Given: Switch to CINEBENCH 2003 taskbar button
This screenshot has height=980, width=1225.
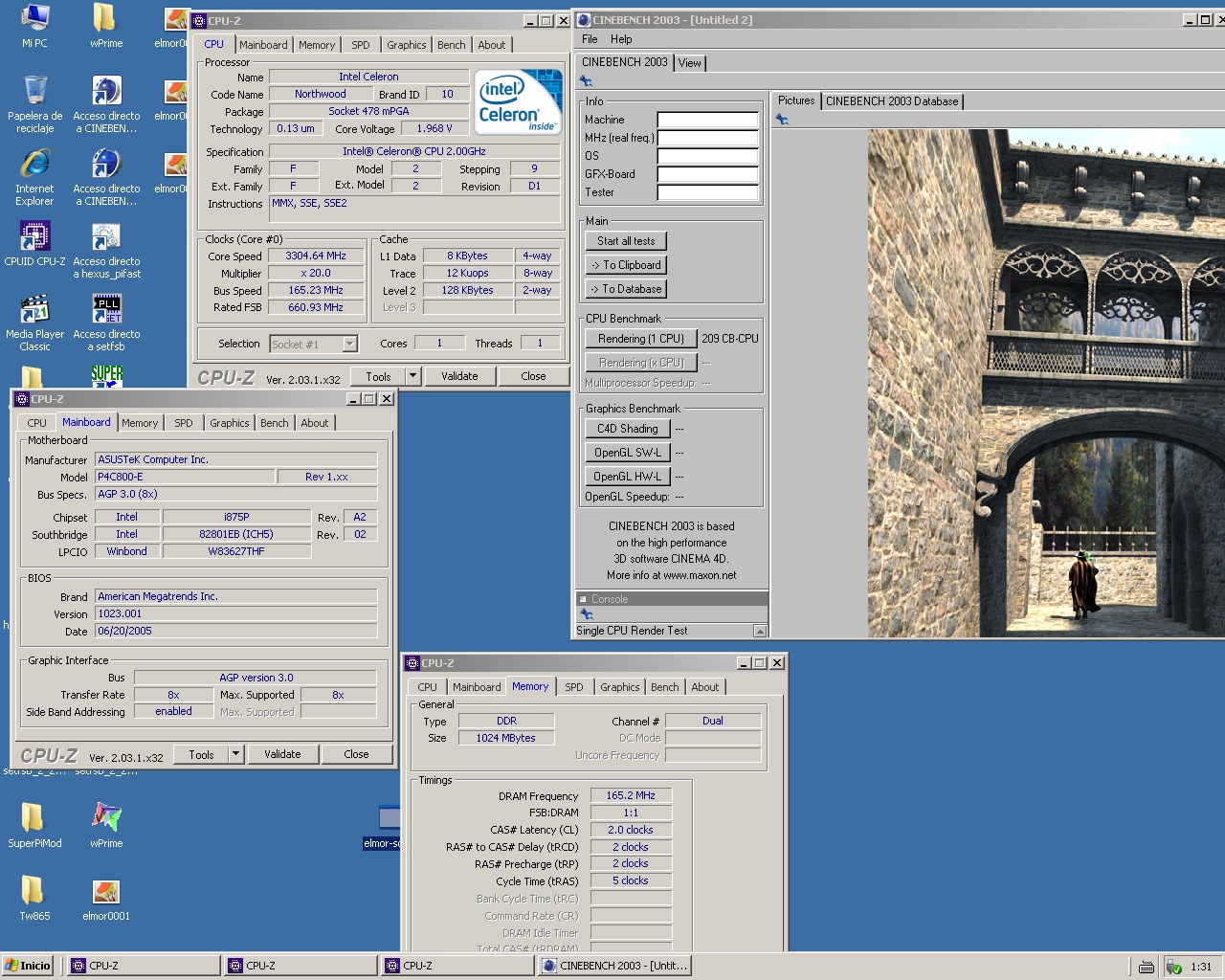Looking at the screenshot, I should [x=614, y=966].
